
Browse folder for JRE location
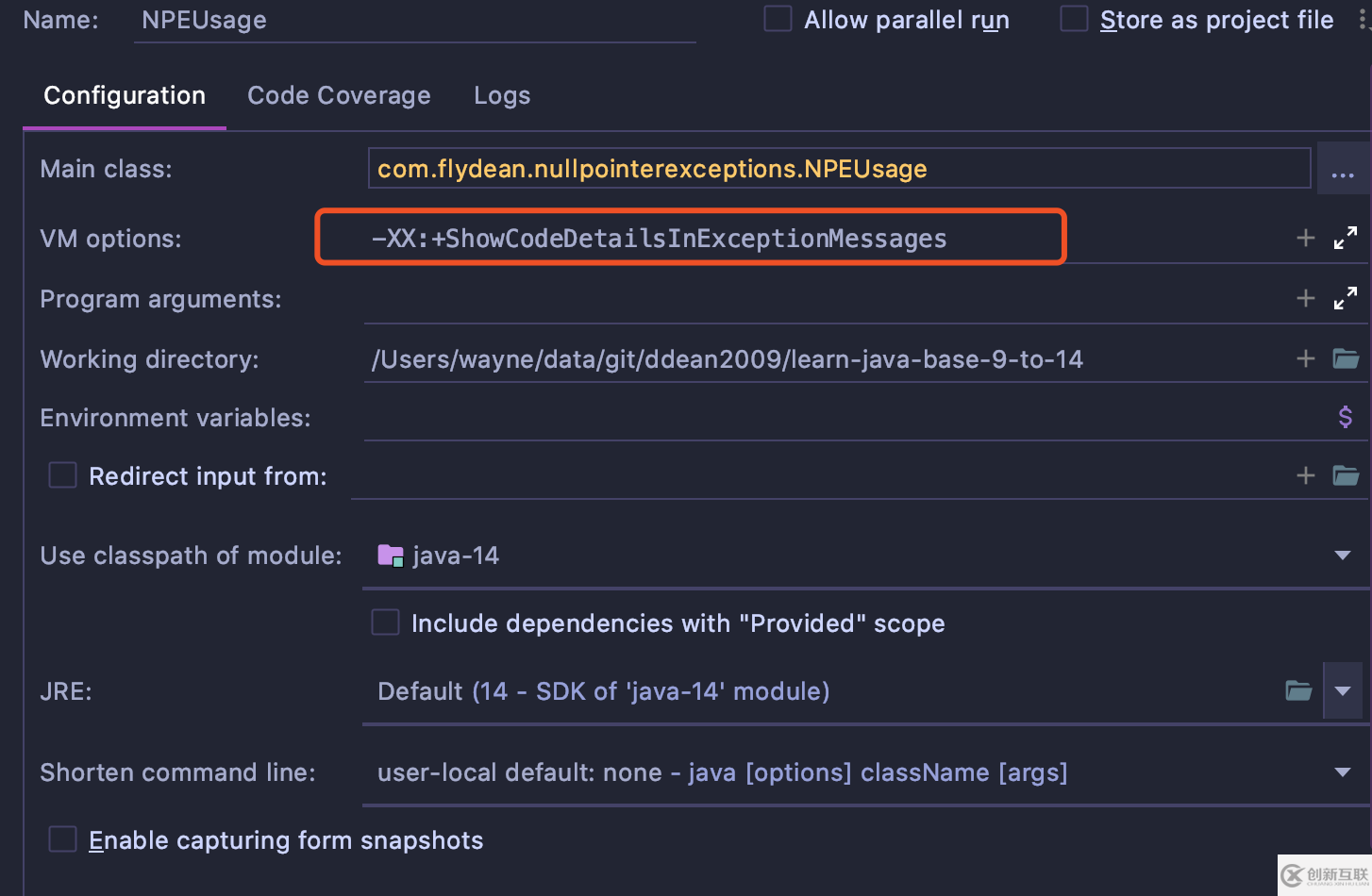coord(1298,690)
